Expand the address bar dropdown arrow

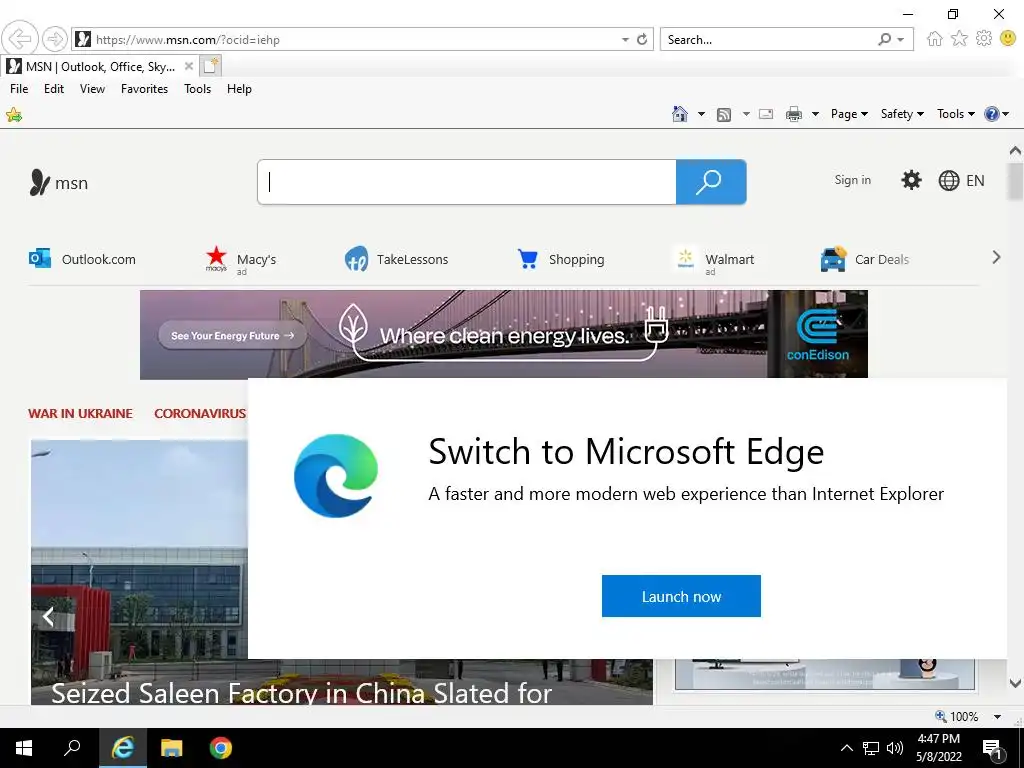click(625, 40)
